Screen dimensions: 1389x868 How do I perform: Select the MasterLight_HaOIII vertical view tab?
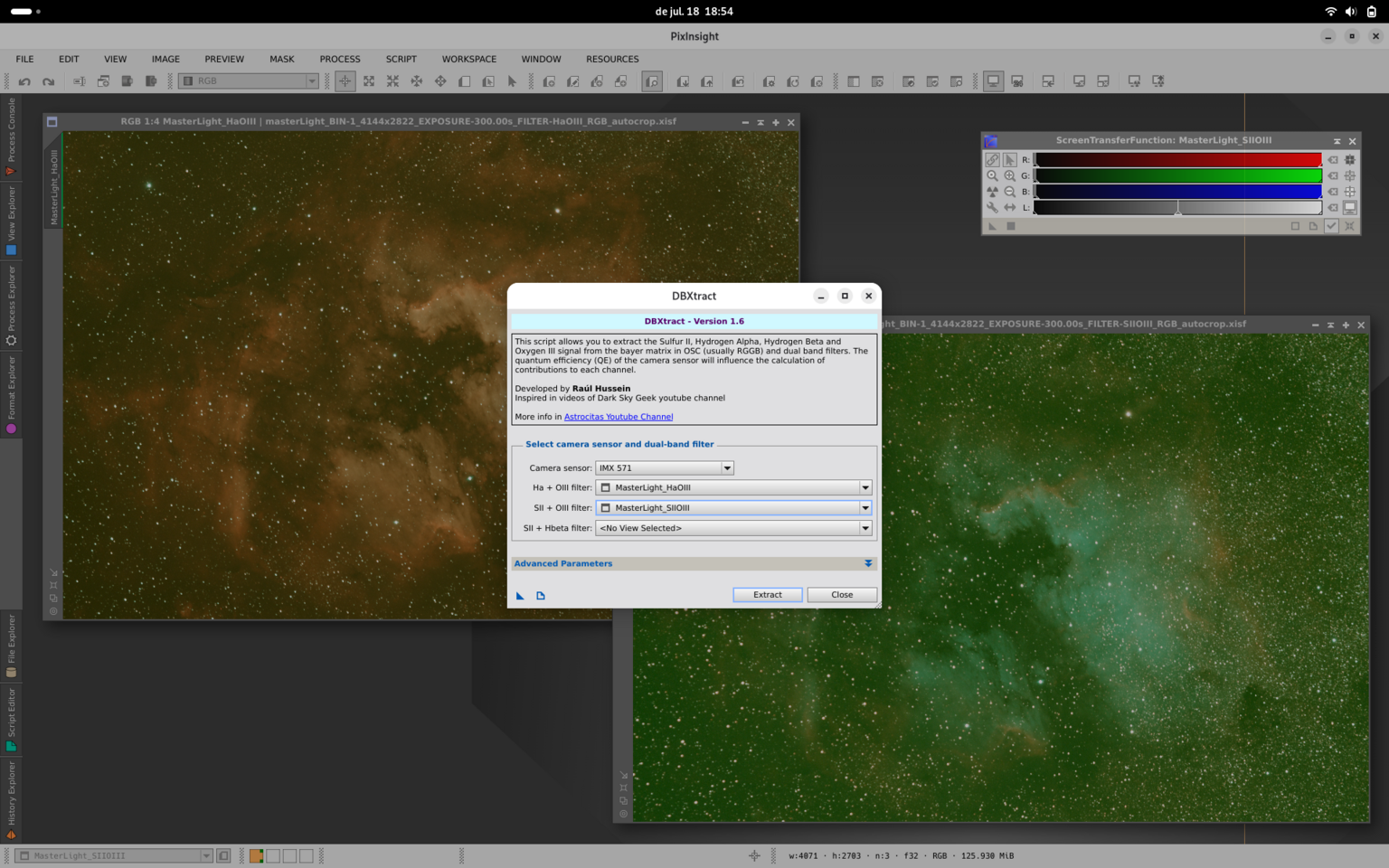tap(53, 185)
